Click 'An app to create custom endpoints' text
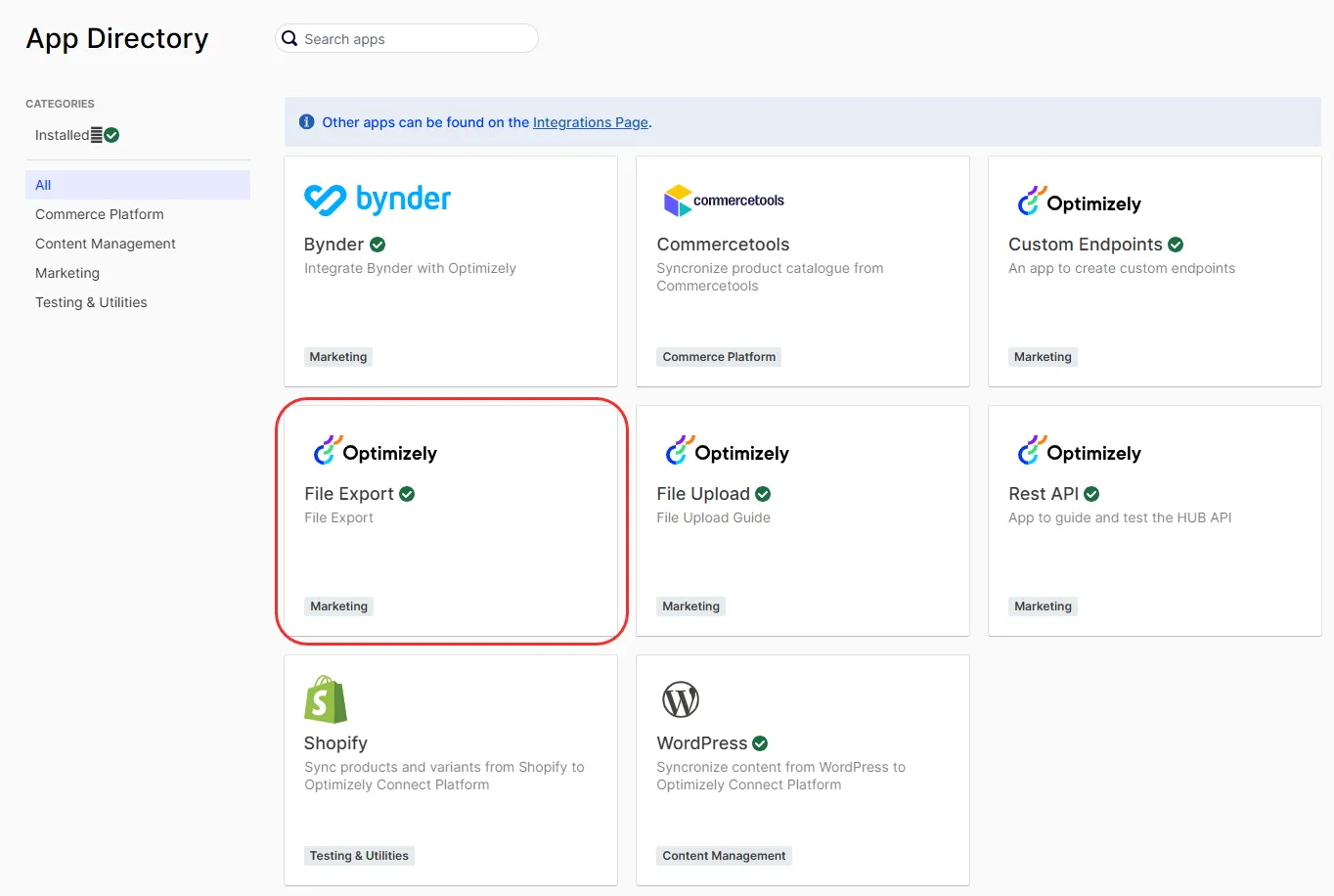 click(x=1122, y=268)
